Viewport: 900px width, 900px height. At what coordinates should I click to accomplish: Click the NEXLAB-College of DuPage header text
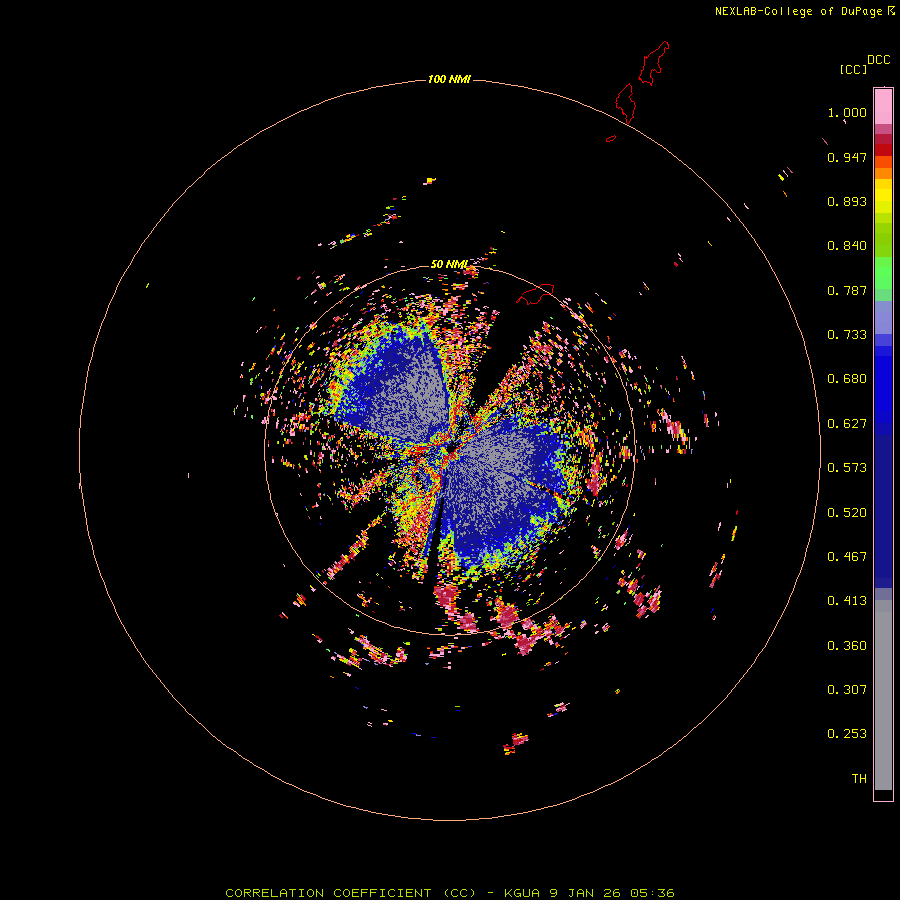798,11
